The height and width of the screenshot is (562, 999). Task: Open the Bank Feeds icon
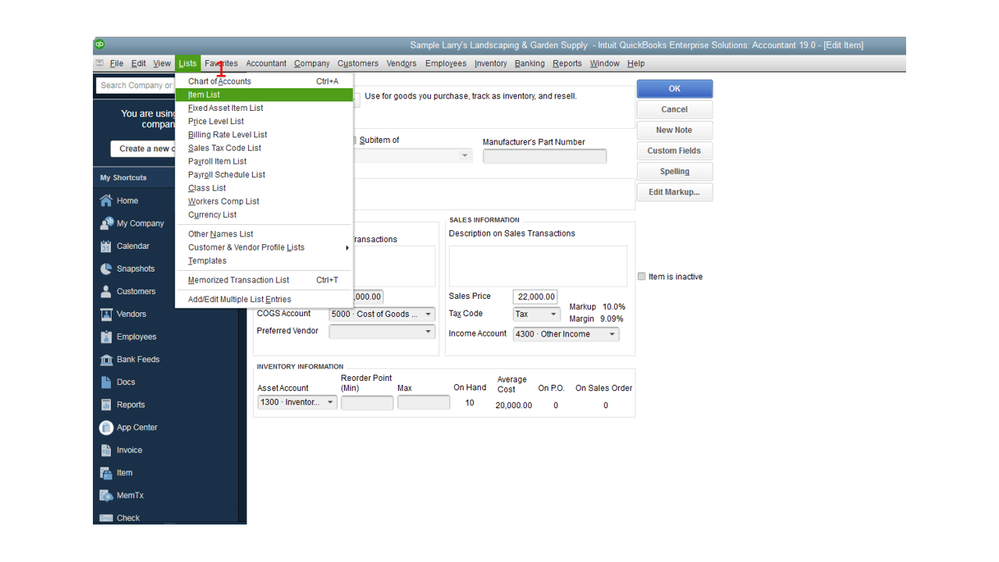[106, 359]
